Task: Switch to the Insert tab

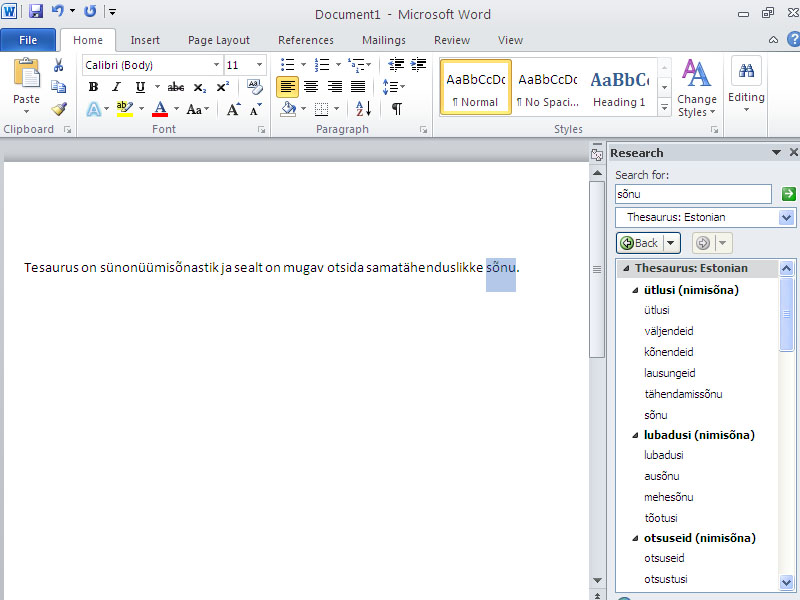Action: tap(145, 40)
